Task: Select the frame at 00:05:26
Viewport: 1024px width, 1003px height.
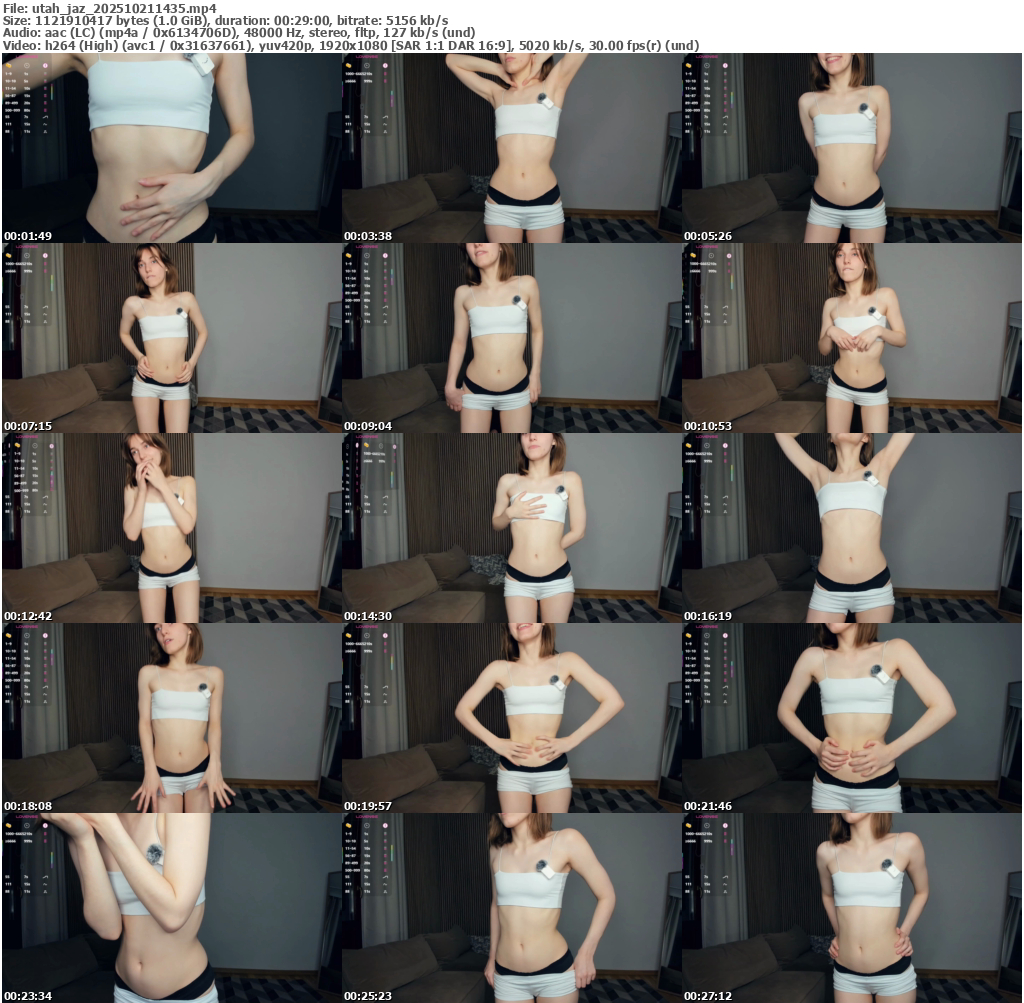Action: 852,148
